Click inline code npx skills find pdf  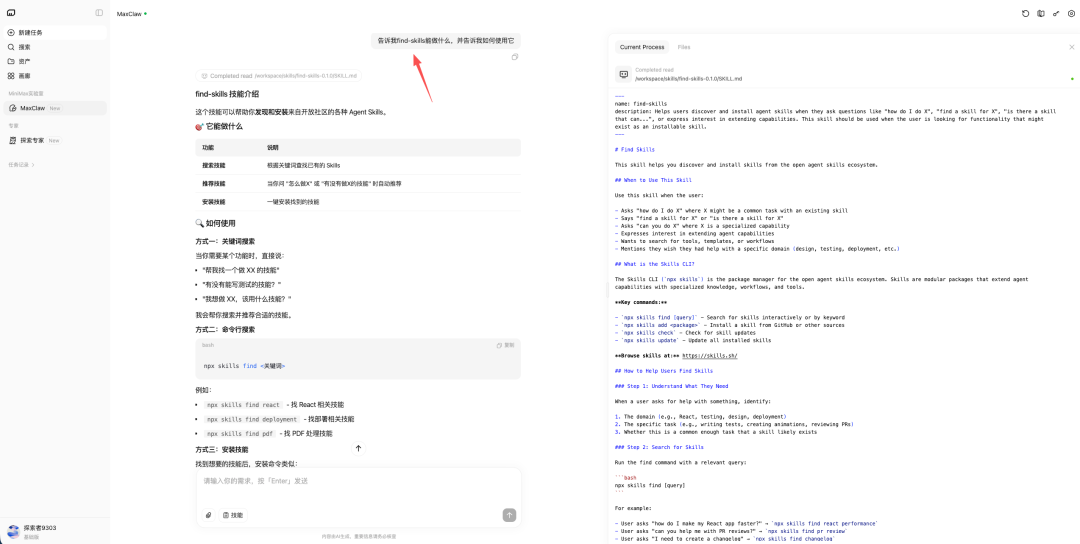pos(240,434)
